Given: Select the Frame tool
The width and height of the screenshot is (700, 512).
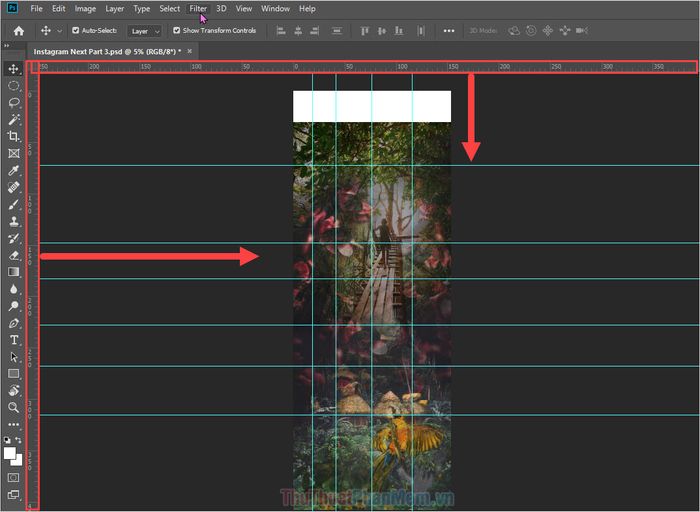Looking at the screenshot, I should [13, 154].
